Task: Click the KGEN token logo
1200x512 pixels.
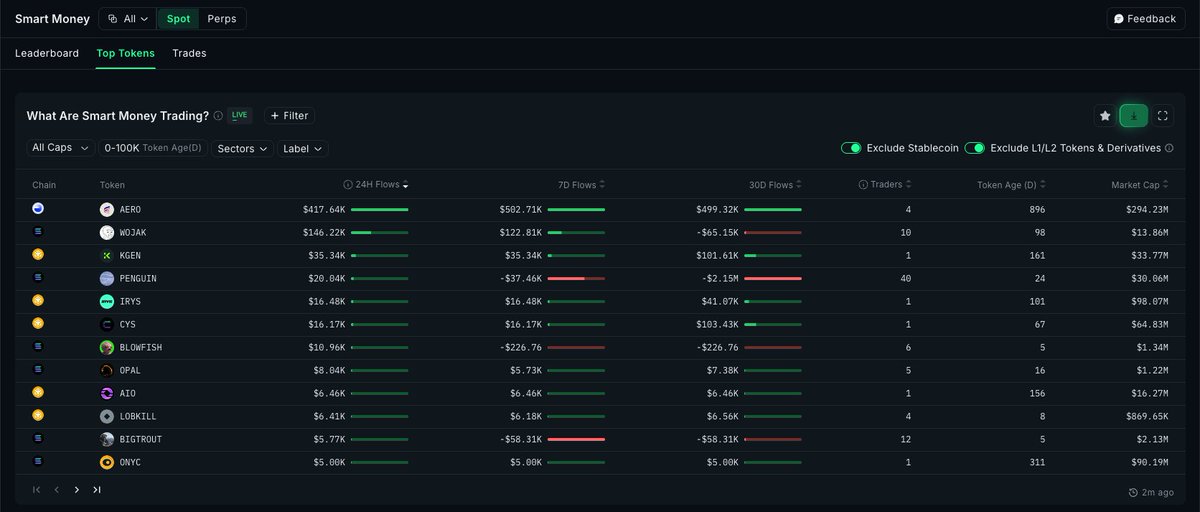Action: 107,256
